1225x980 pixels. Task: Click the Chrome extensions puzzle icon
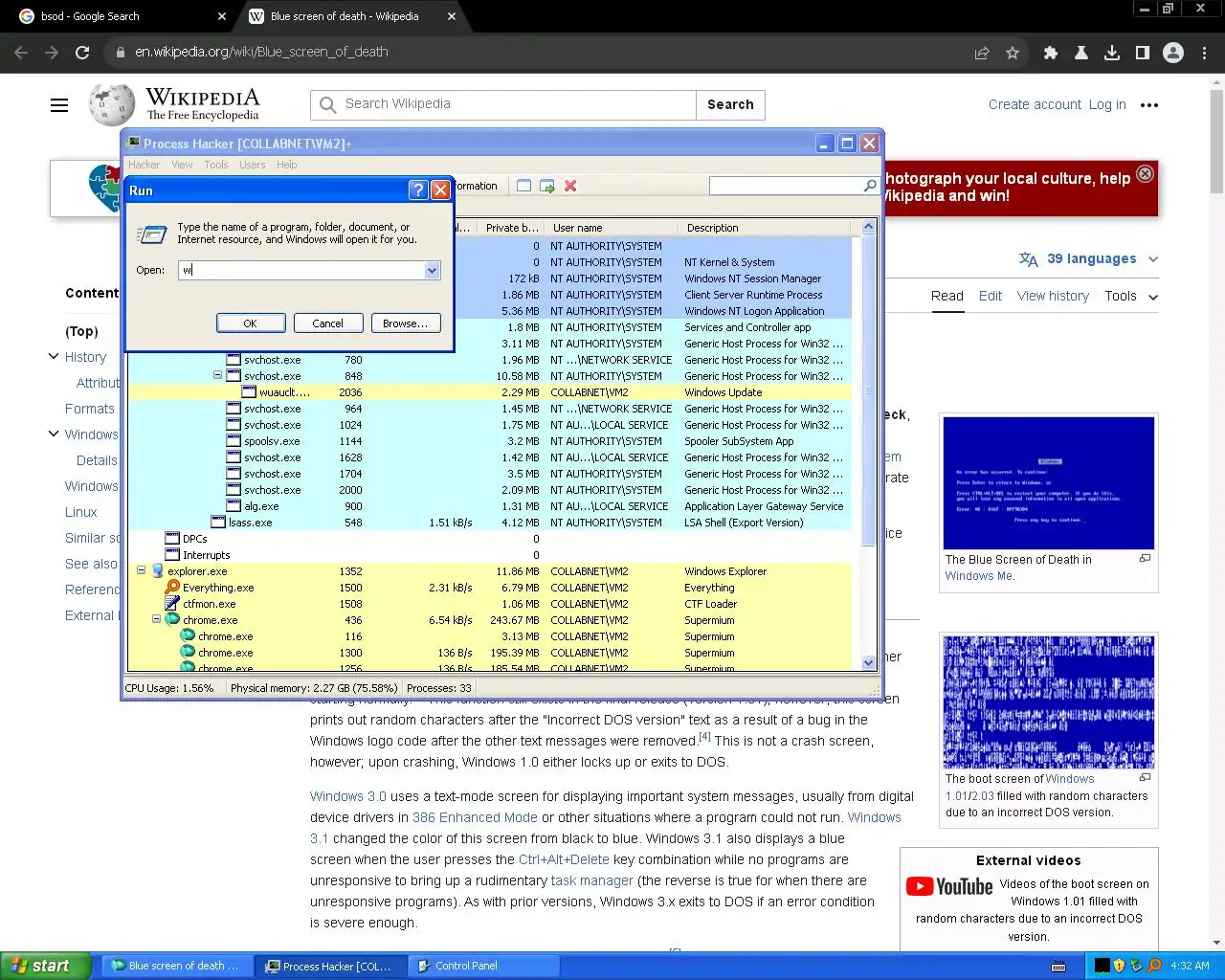tap(1051, 53)
